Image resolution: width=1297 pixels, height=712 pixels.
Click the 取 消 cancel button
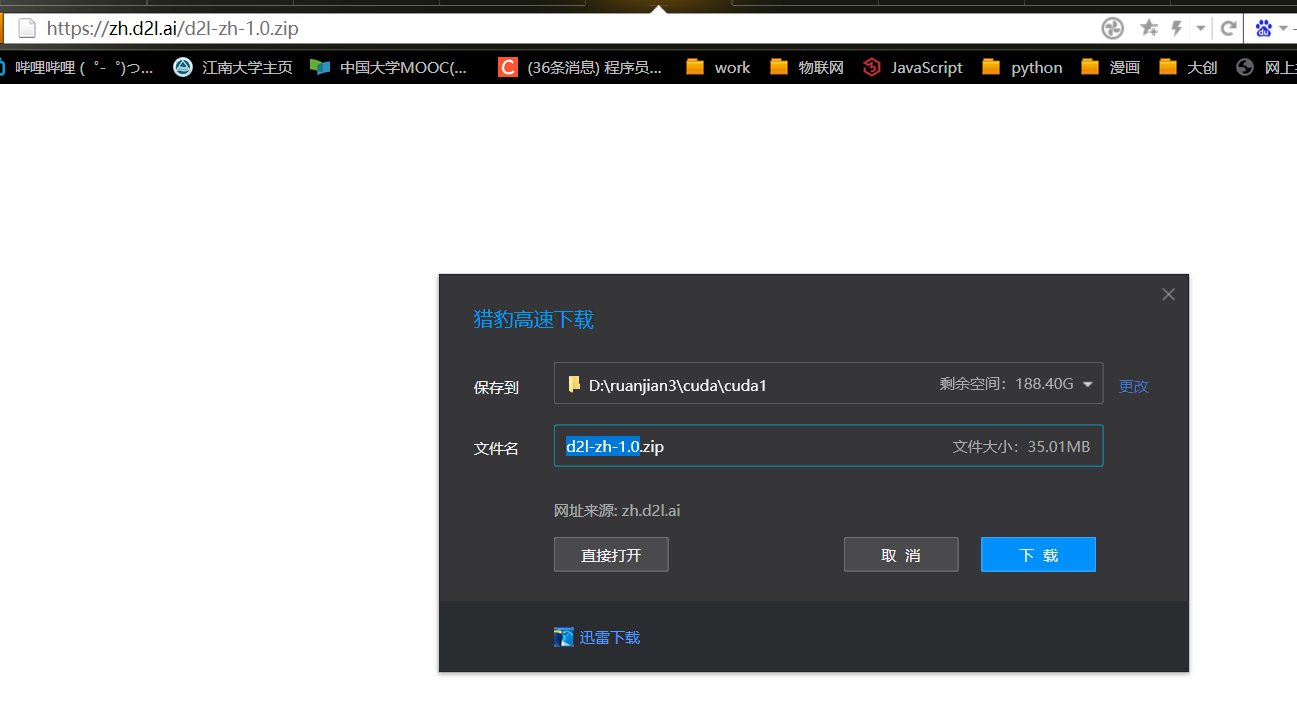[901, 555]
